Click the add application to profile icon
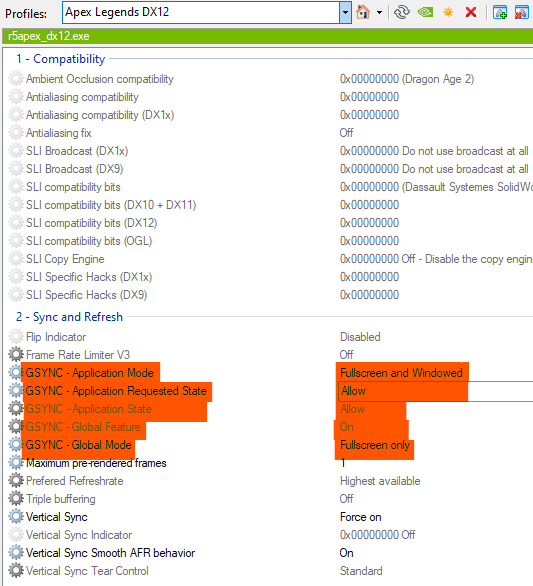Screen dimensions: 533x586 pyautogui.click(x=500, y=12)
